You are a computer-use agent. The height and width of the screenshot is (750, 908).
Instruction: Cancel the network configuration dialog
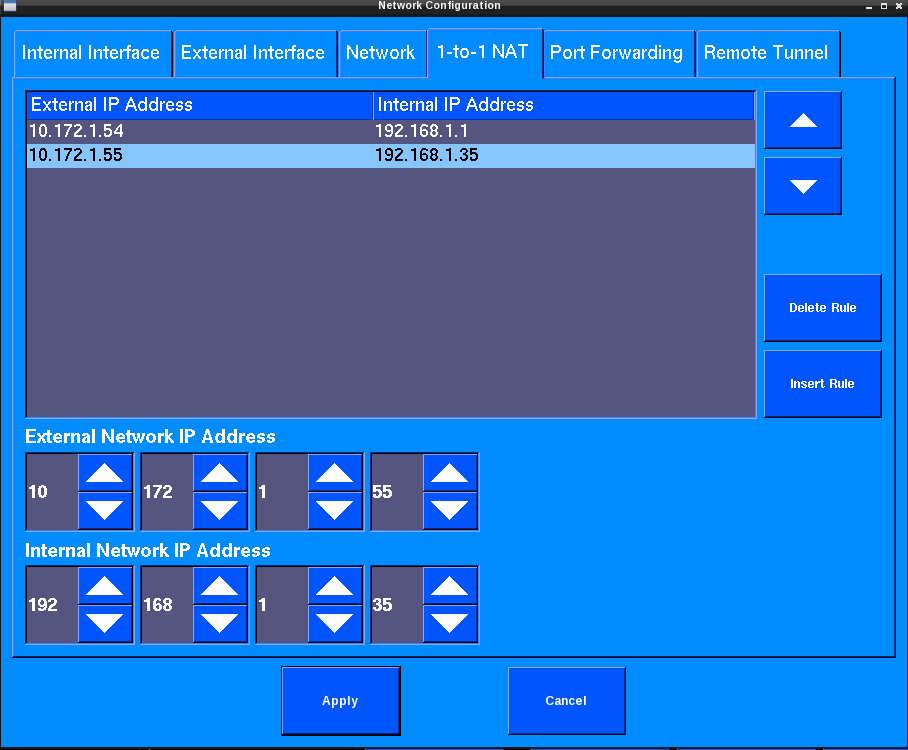click(x=566, y=701)
